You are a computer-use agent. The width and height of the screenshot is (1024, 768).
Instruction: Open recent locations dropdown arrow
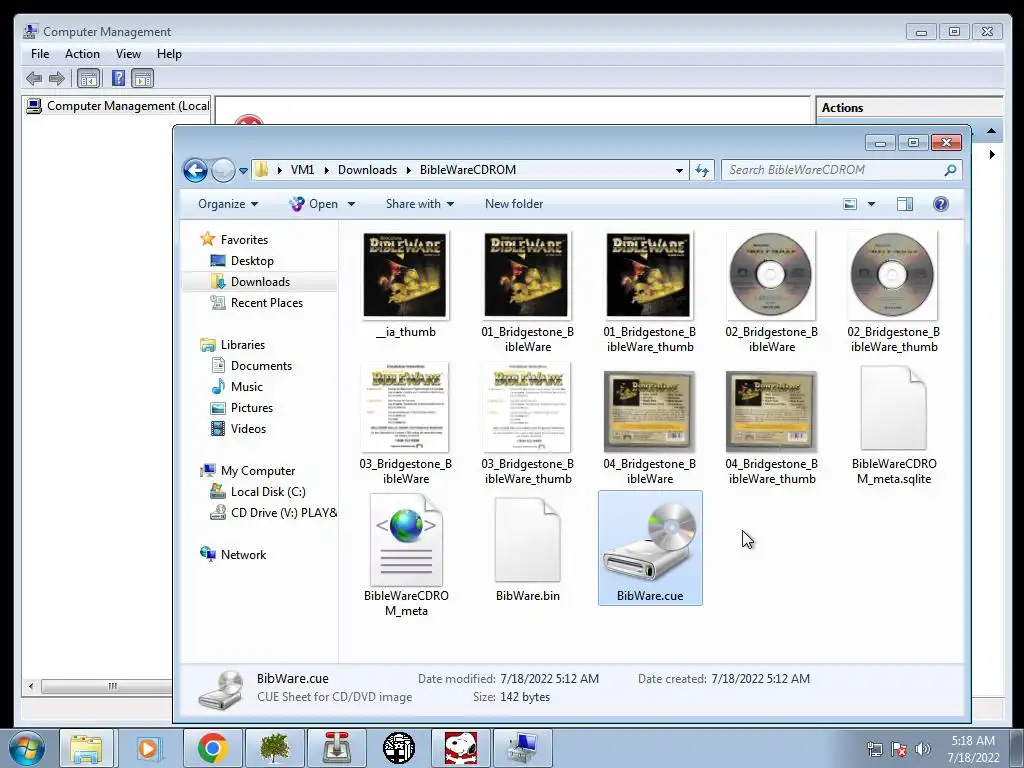coord(243,171)
